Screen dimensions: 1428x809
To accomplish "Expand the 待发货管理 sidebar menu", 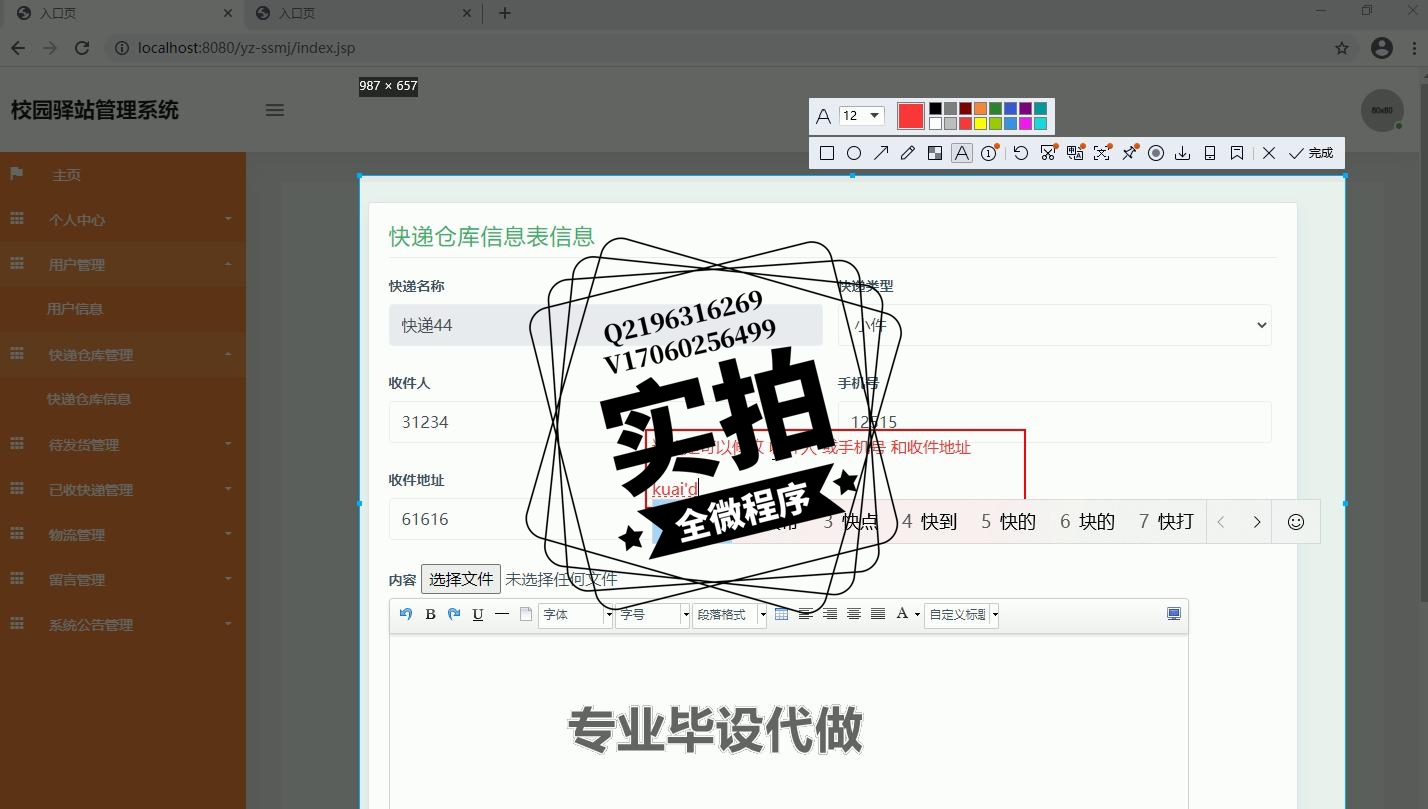I will click(123, 445).
